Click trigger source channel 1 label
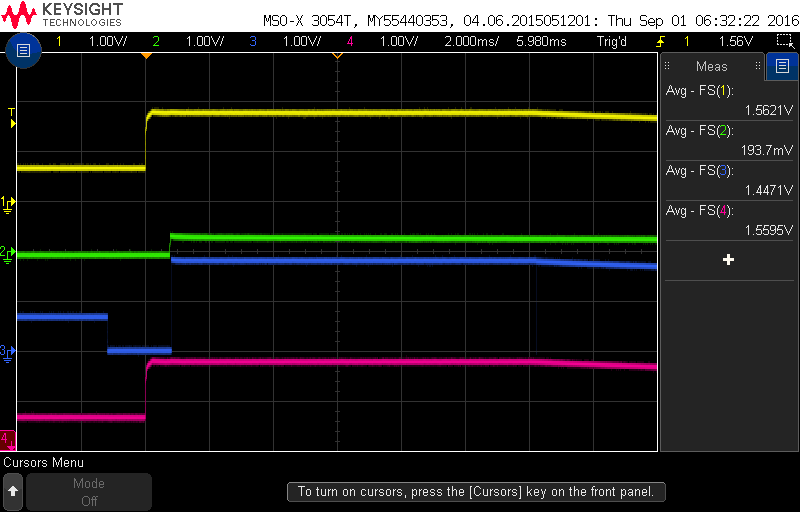The image size is (800, 512). coord(687,41)
